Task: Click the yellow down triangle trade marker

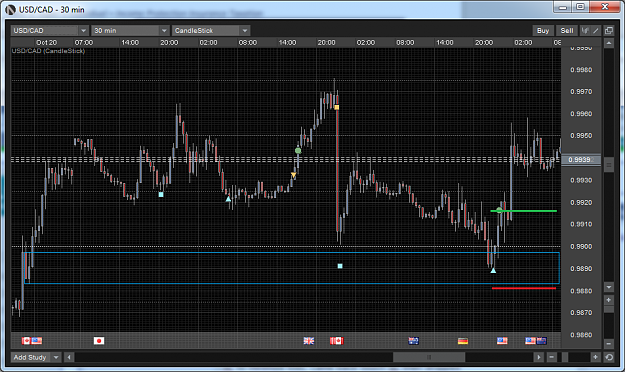Action: click(293, 175)
